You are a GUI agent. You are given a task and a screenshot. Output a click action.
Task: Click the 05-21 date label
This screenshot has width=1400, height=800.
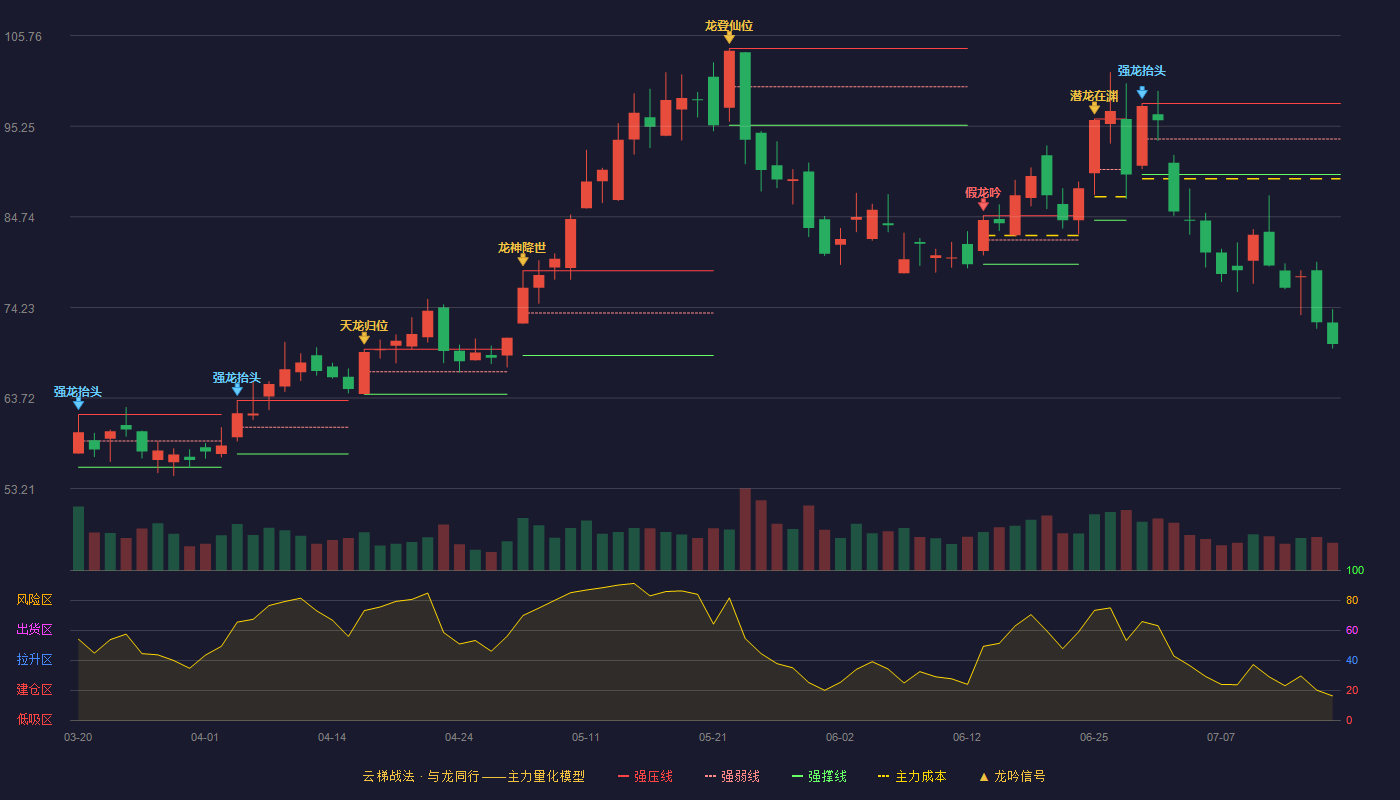(713, 737)
